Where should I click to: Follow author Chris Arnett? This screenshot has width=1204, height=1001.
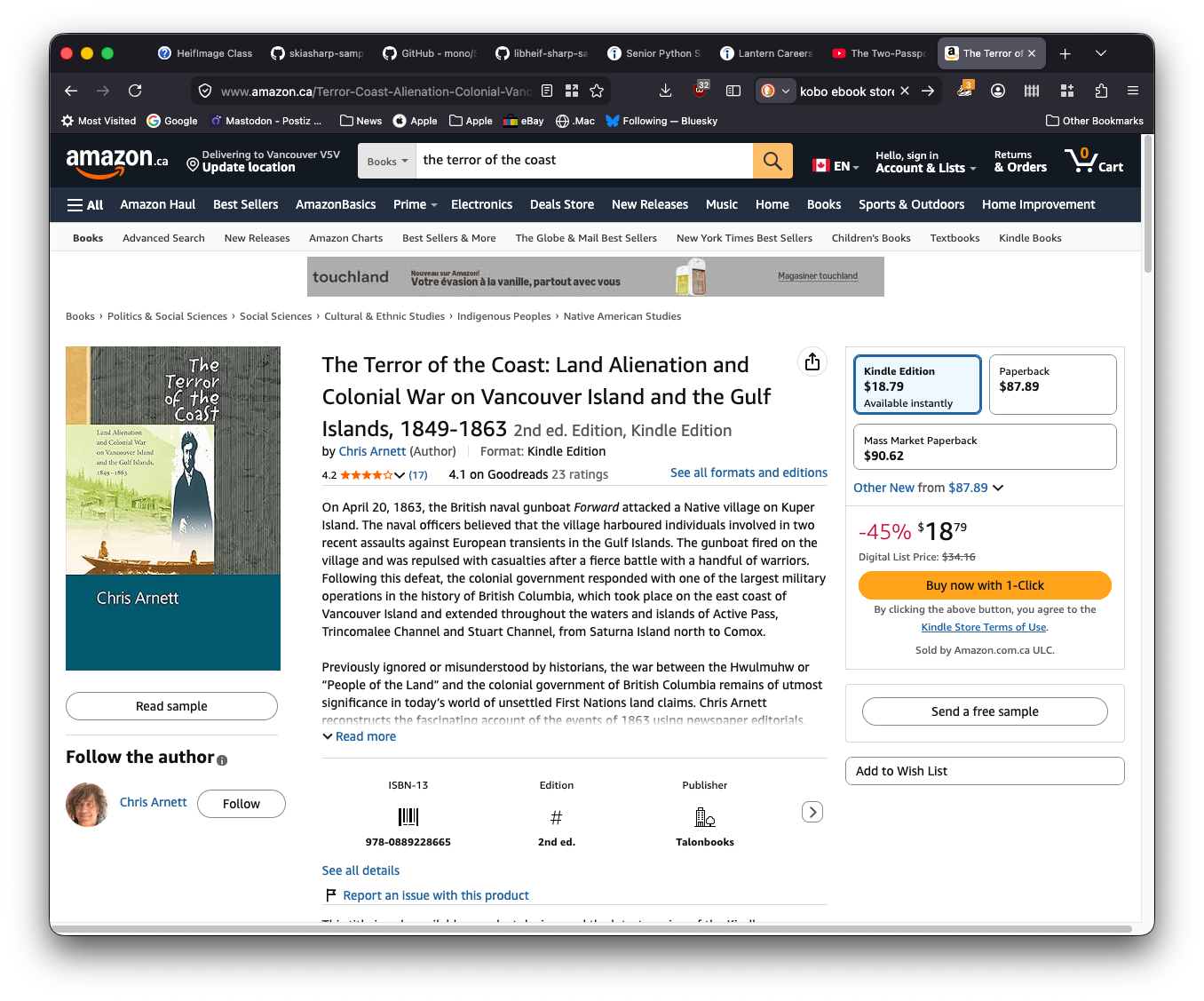coord(241,804)
